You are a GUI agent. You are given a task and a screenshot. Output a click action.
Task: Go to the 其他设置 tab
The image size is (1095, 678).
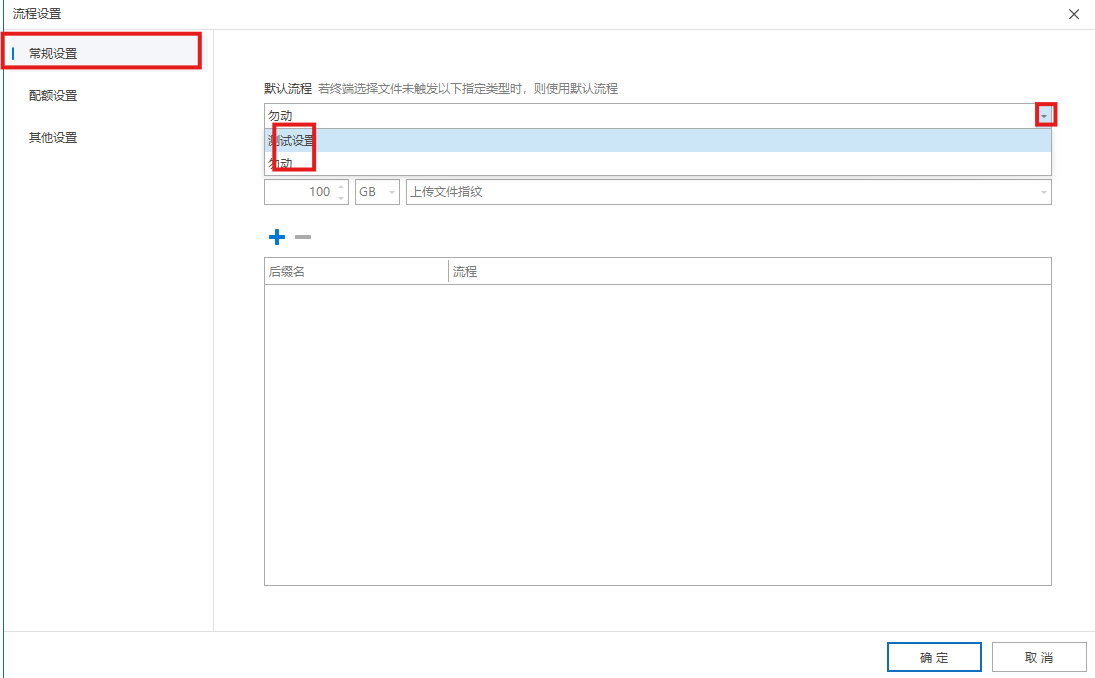coord(53,138)
